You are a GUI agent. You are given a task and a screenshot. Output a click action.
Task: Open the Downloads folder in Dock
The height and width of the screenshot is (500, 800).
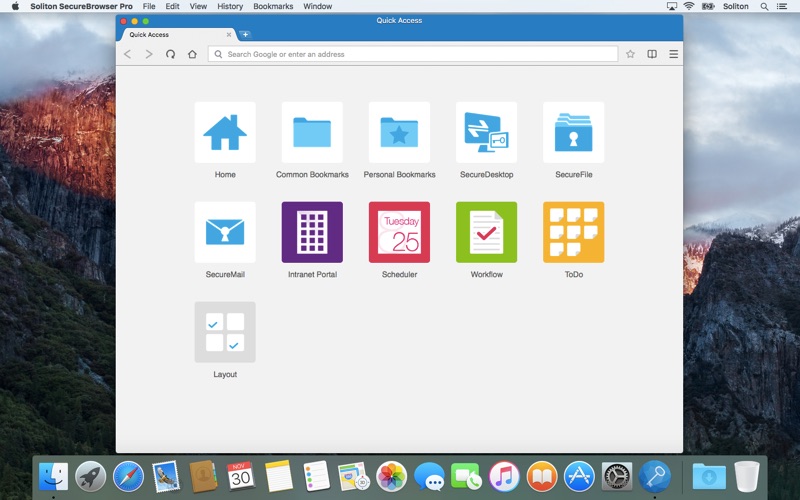709,477
